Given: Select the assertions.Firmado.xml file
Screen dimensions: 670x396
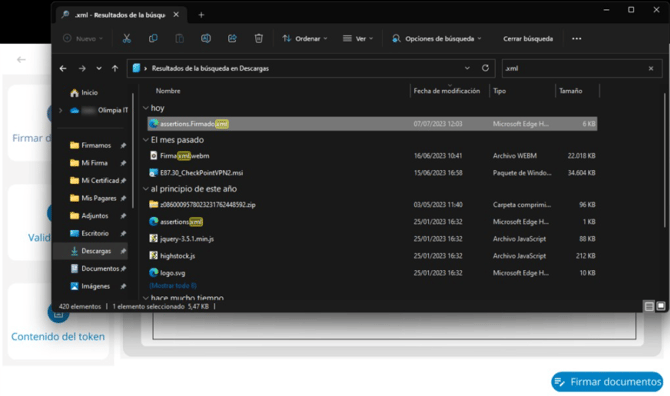Looking at the screenshot, I should (372, 124).
